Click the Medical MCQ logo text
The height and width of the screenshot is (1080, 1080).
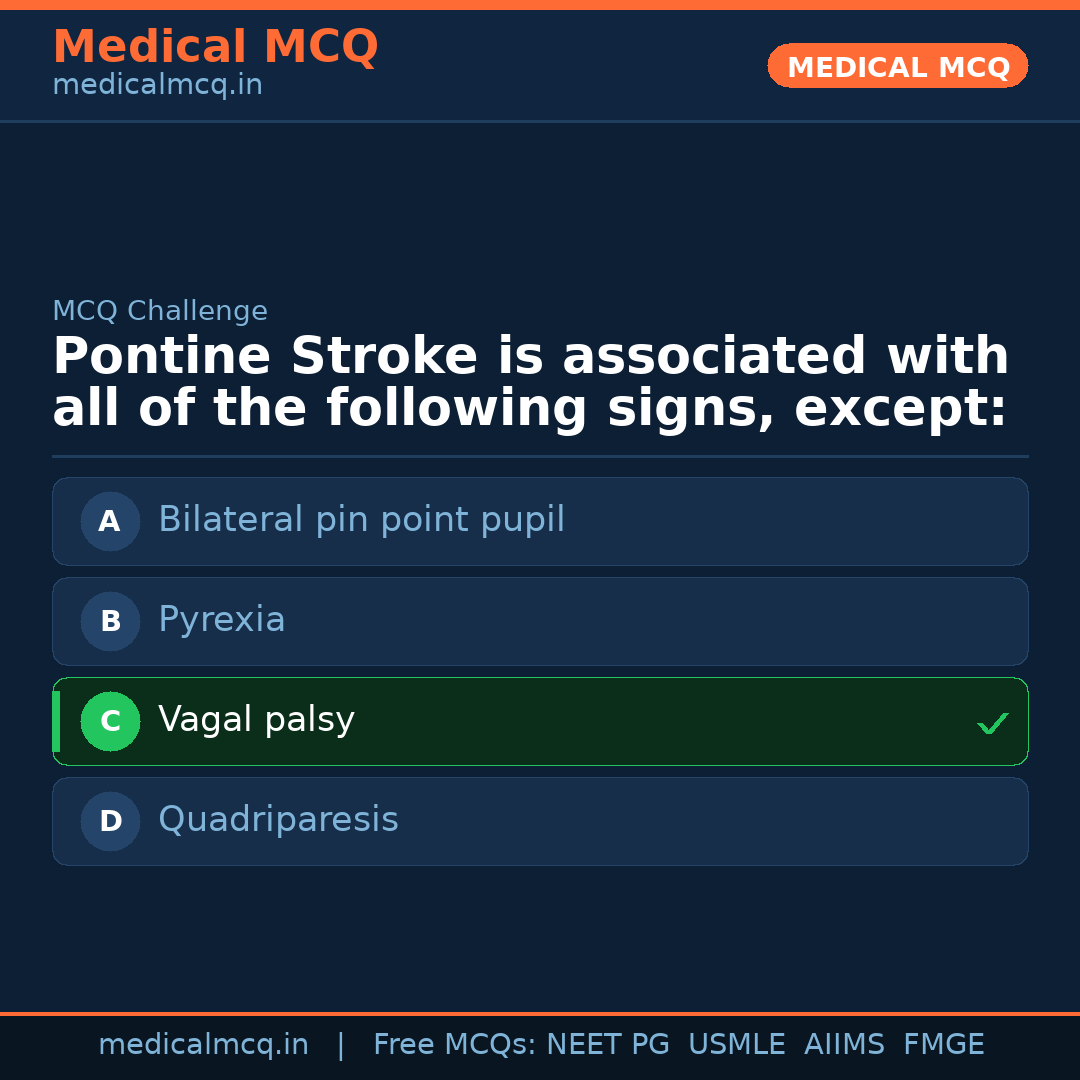click(x=215, y=47)
